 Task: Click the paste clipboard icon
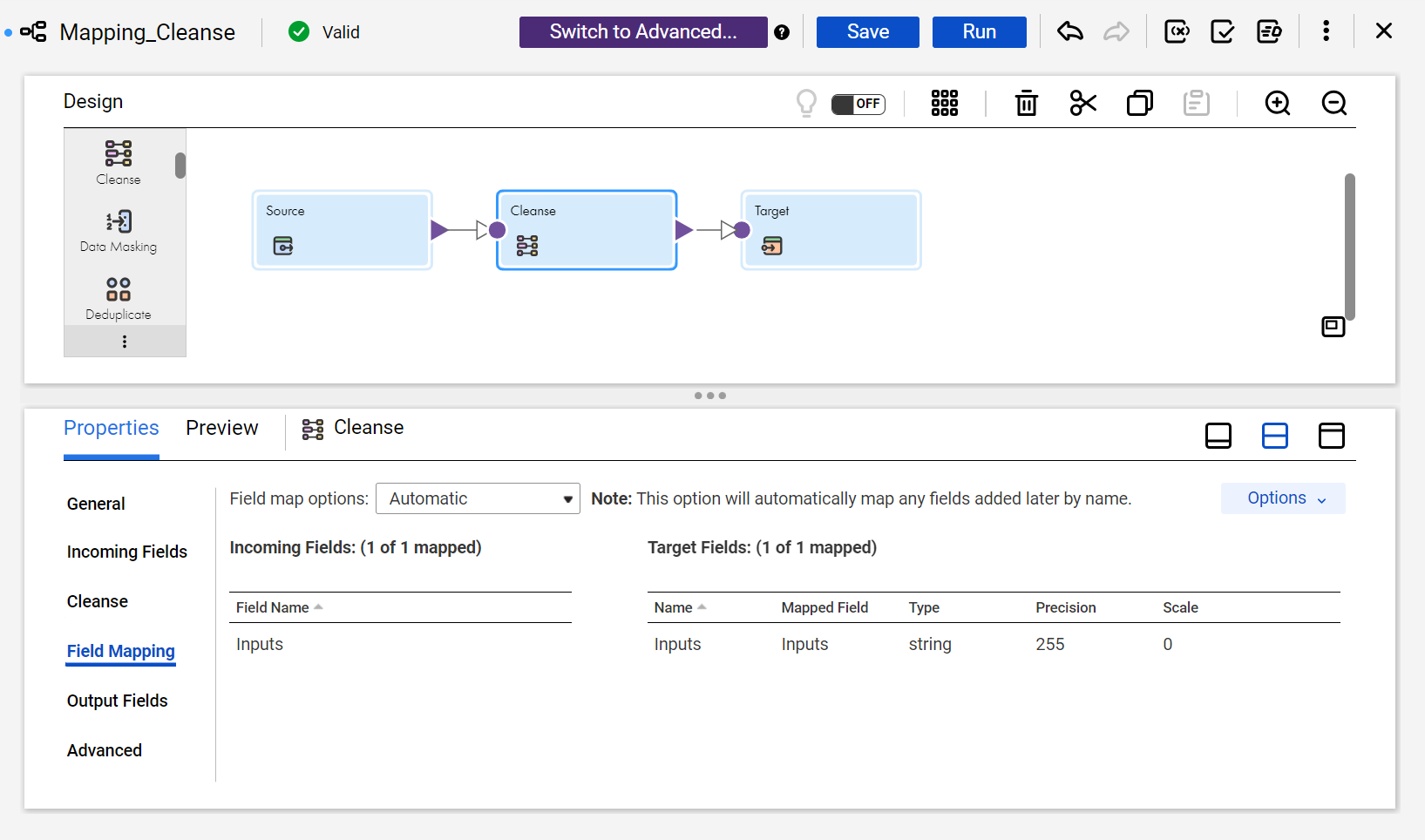(x=1197, y=103)
